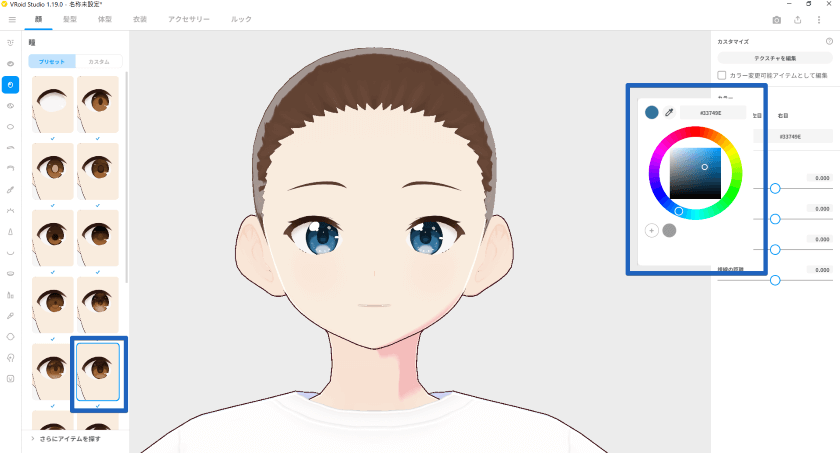Click the テクスチャを編集 button

coord(775,58)
